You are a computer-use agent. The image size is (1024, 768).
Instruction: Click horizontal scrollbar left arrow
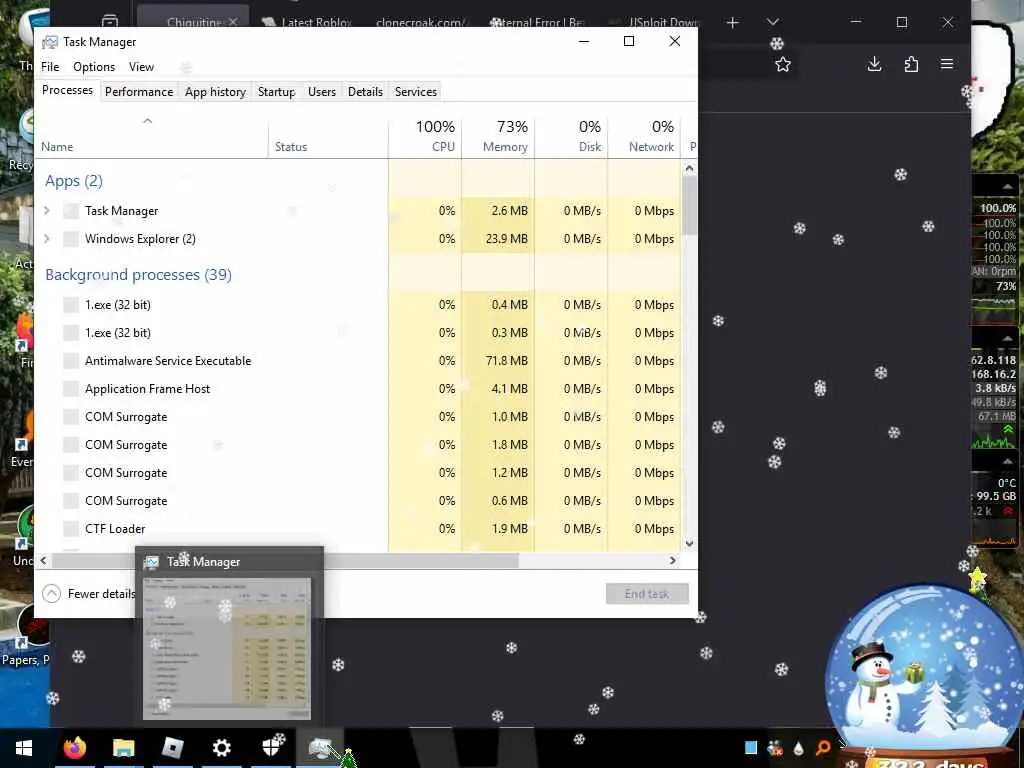(43, 560)
